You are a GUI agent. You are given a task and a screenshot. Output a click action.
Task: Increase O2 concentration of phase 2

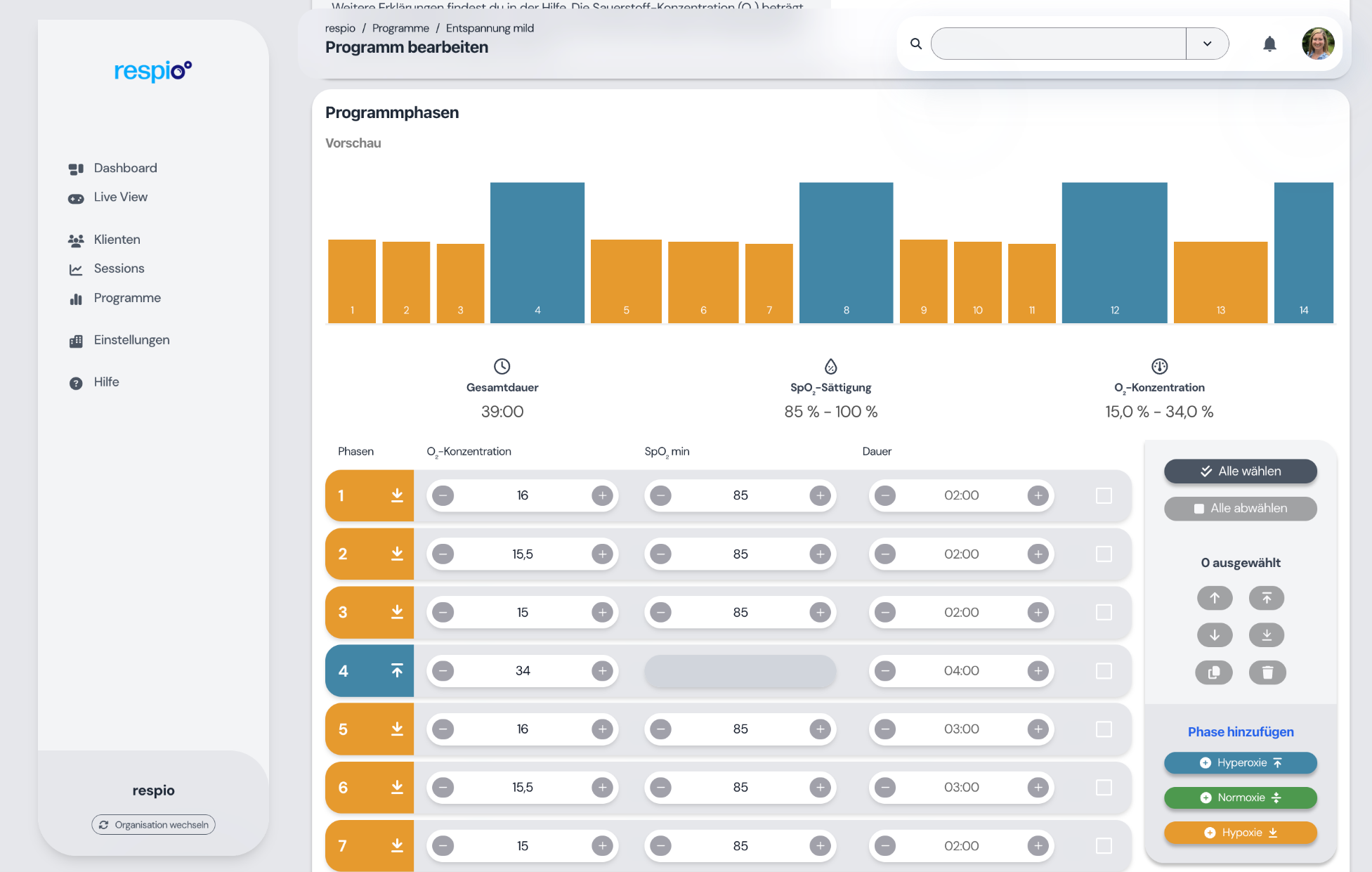pyautogui.click(x=602, y=554)
